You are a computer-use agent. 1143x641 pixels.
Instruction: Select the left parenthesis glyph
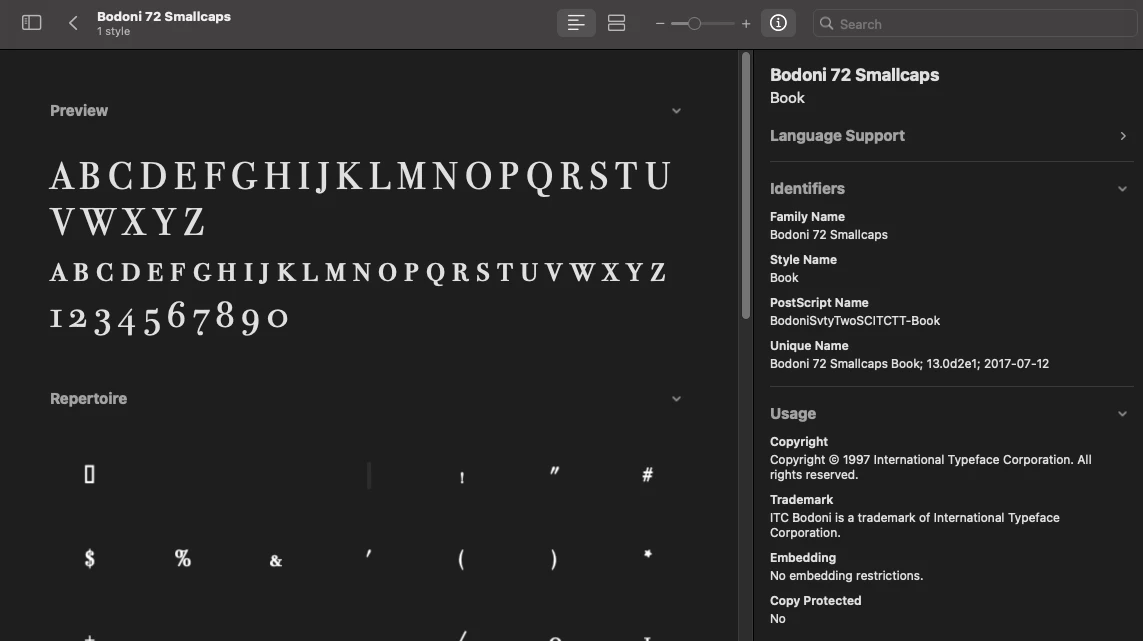point(461,559)
